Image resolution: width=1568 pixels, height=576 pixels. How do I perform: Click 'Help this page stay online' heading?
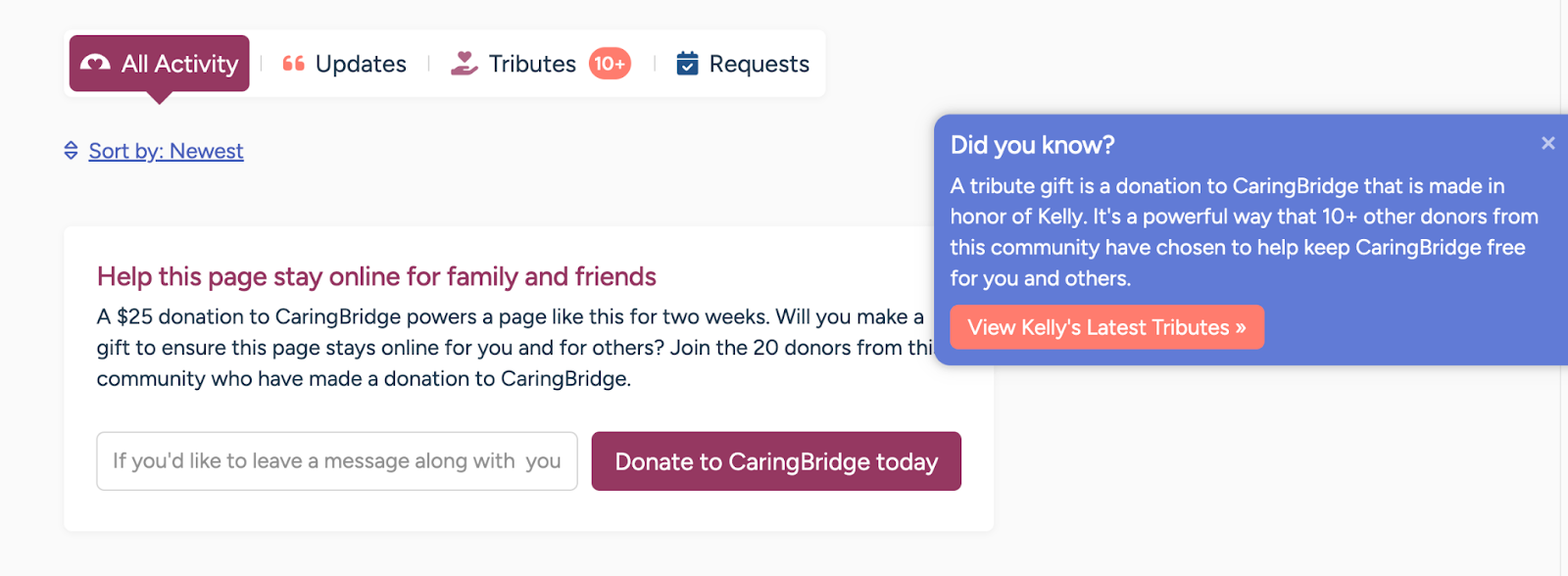point(376,277)
